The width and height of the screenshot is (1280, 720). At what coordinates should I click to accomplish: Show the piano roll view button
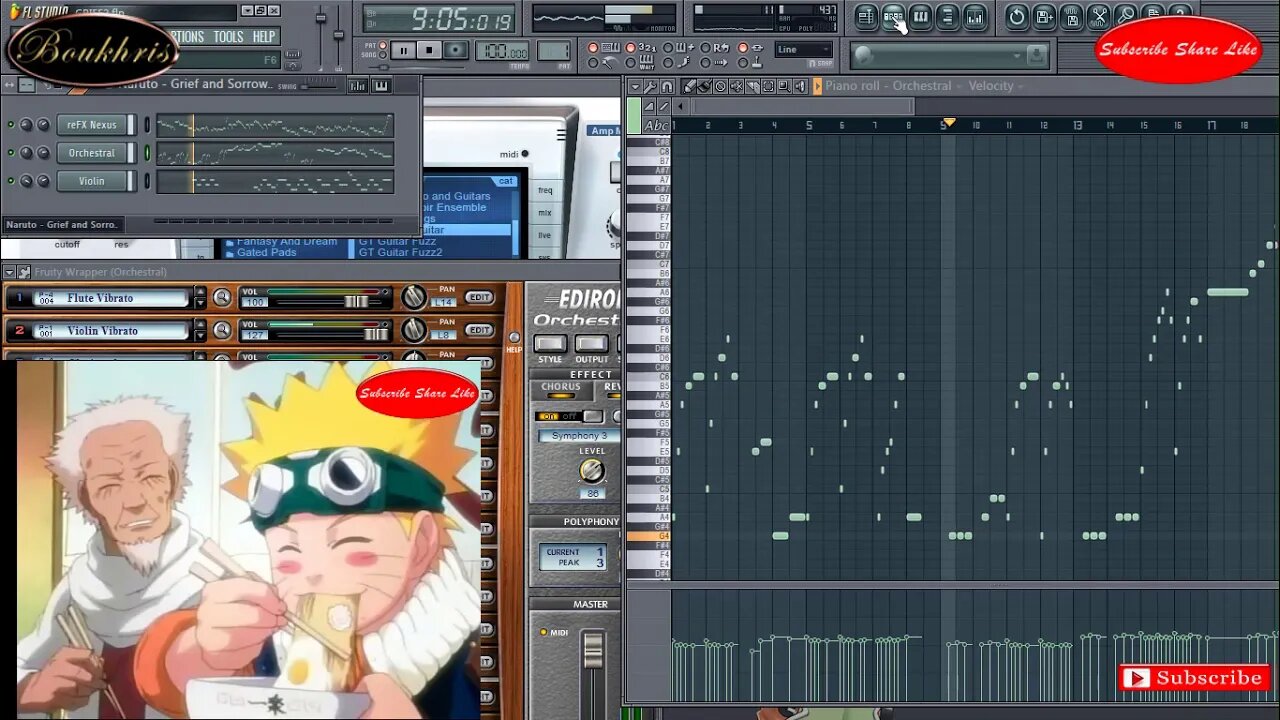(920, 16)
